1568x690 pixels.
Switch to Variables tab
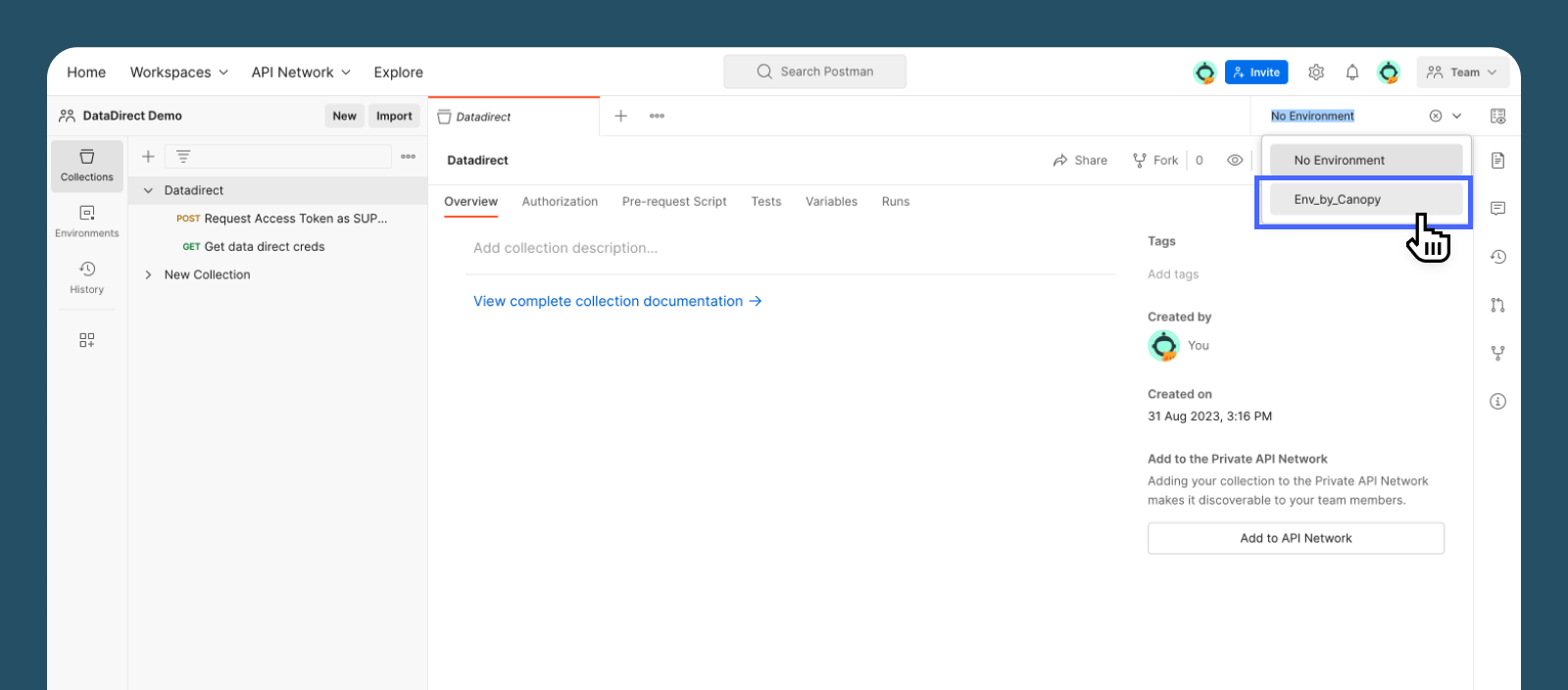click(831, 202)
